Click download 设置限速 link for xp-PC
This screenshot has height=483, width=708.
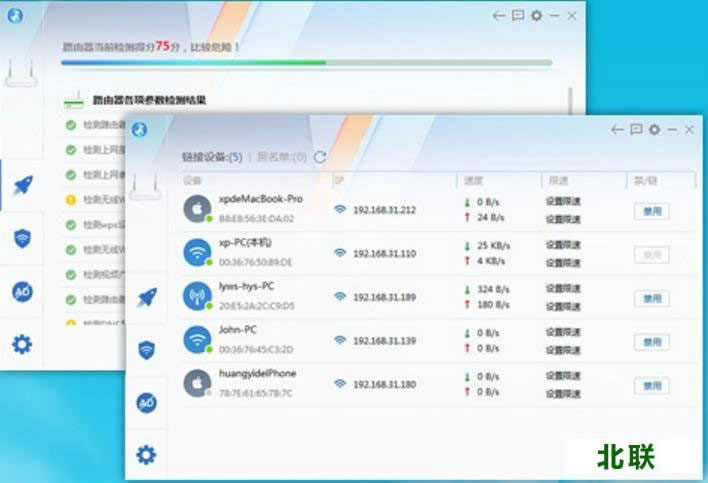click(x=563, y=245)
